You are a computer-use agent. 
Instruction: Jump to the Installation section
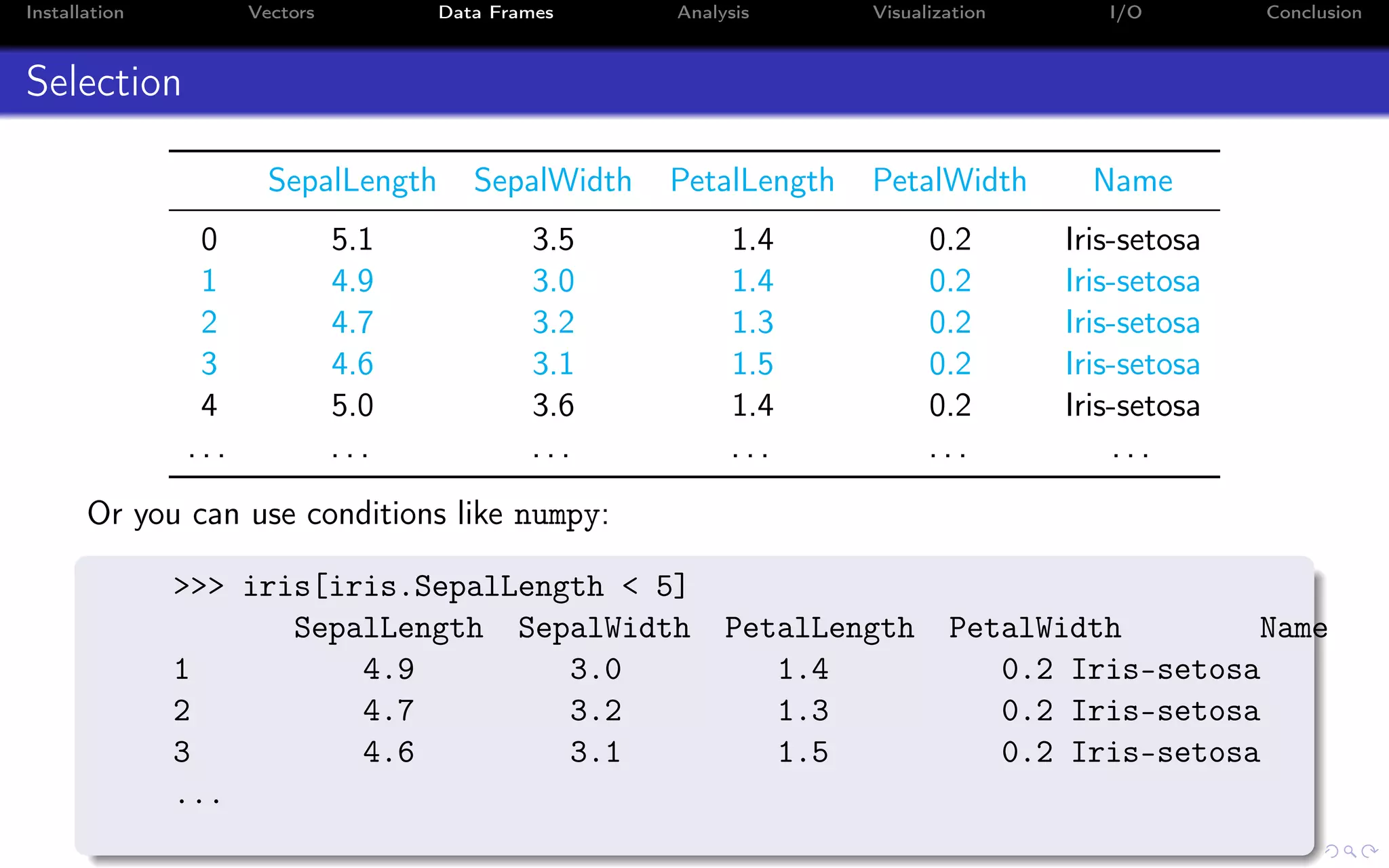pos(75,12)
